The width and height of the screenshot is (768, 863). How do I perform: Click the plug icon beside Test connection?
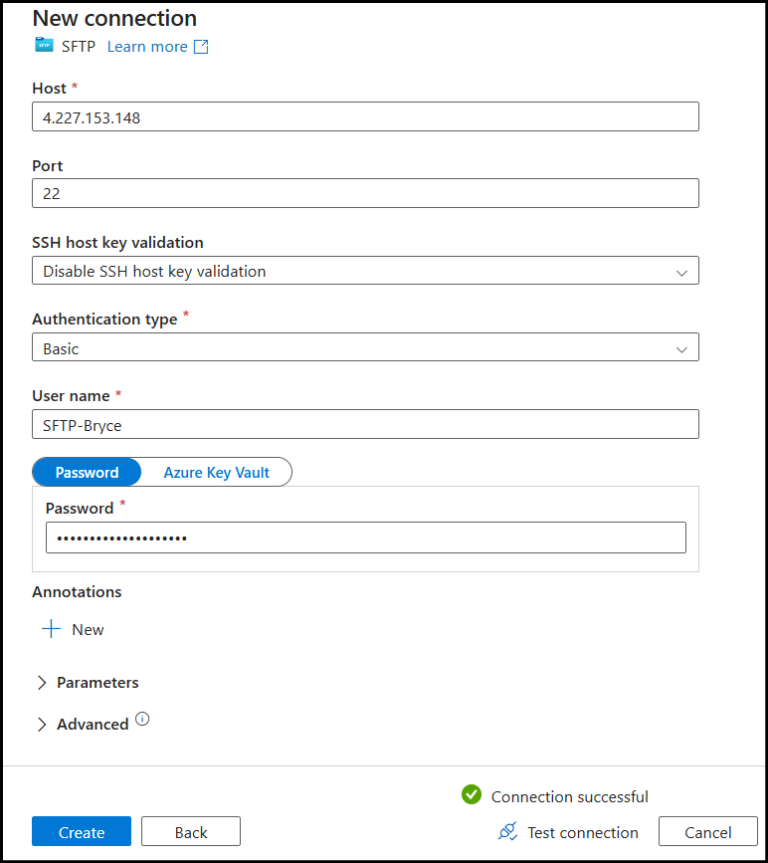[x=509, y=832]
